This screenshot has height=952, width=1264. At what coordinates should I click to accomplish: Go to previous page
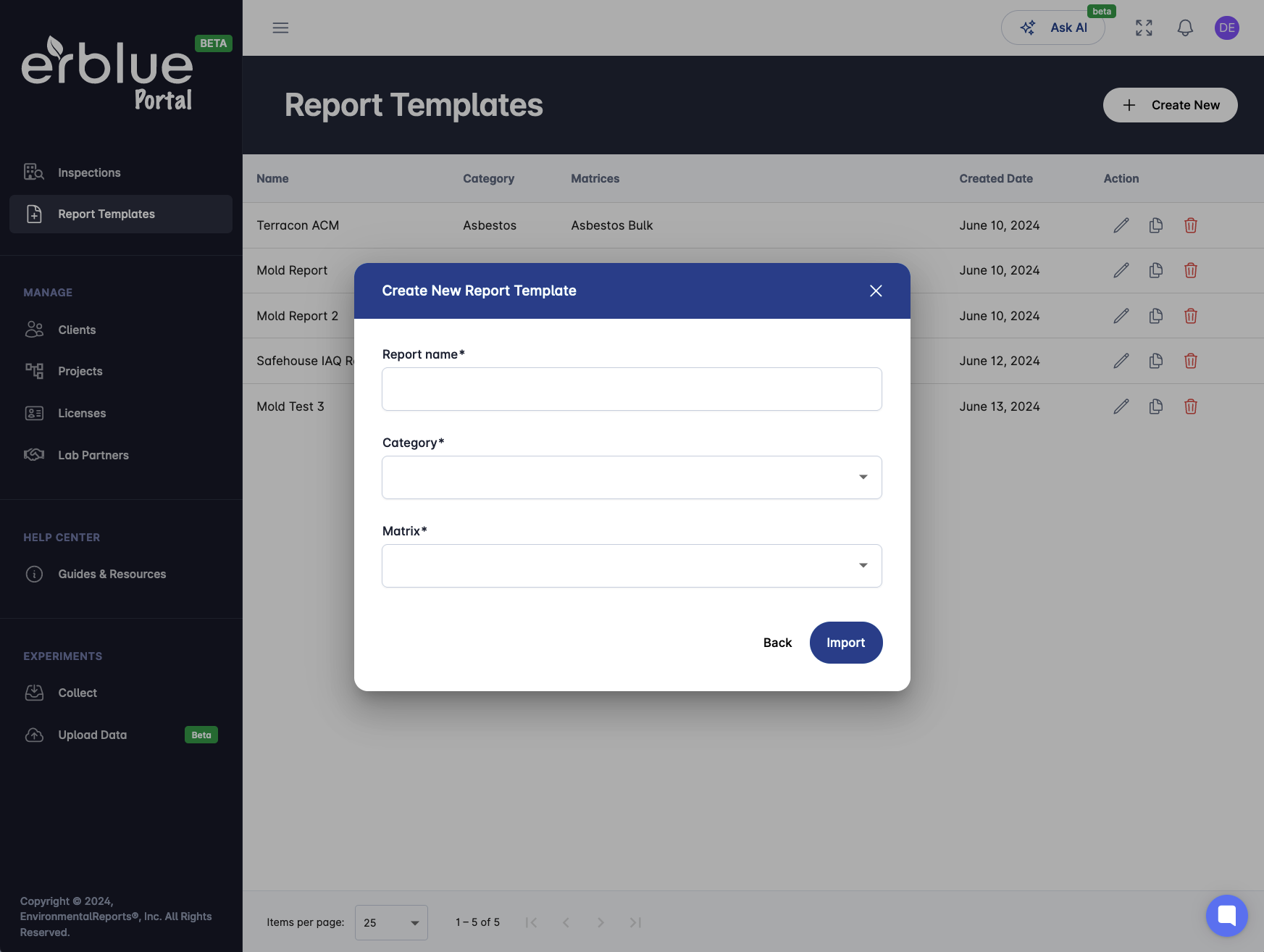[x=566, y=922]
